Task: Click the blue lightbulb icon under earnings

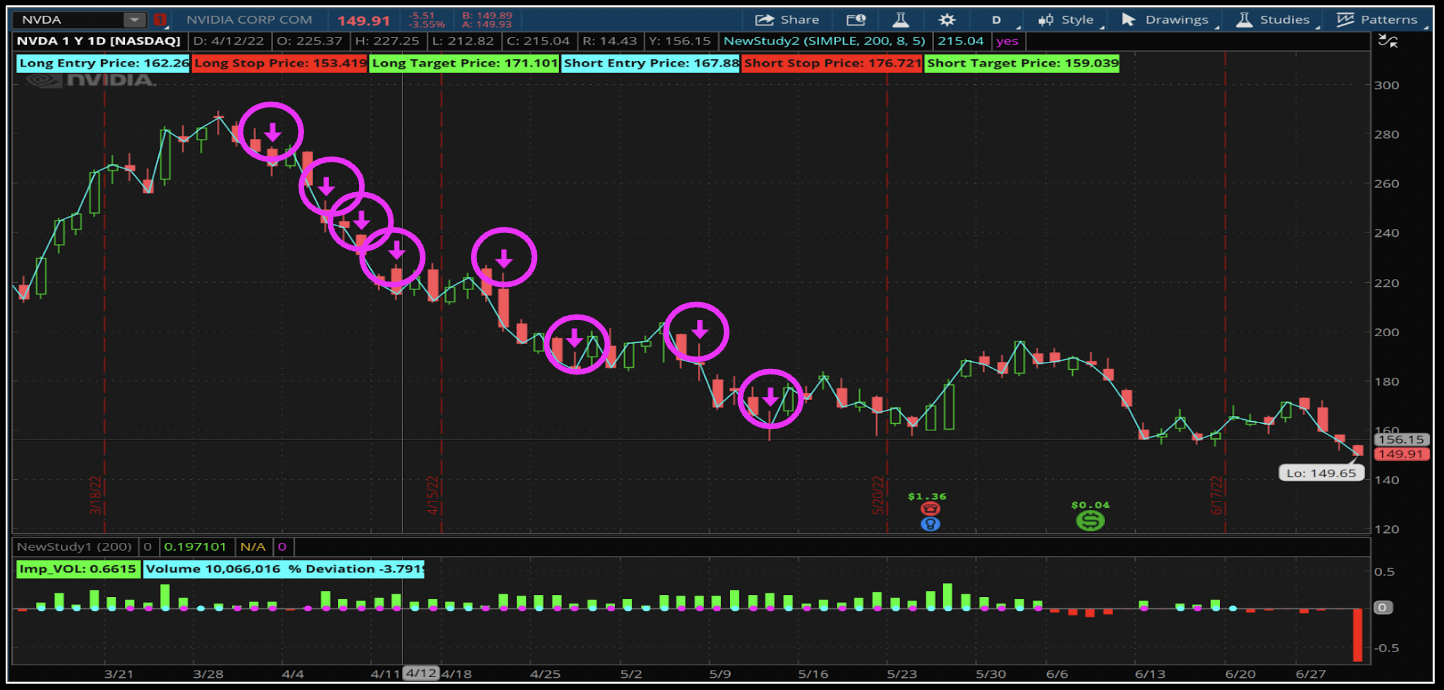Action: [x=930, y=523]
